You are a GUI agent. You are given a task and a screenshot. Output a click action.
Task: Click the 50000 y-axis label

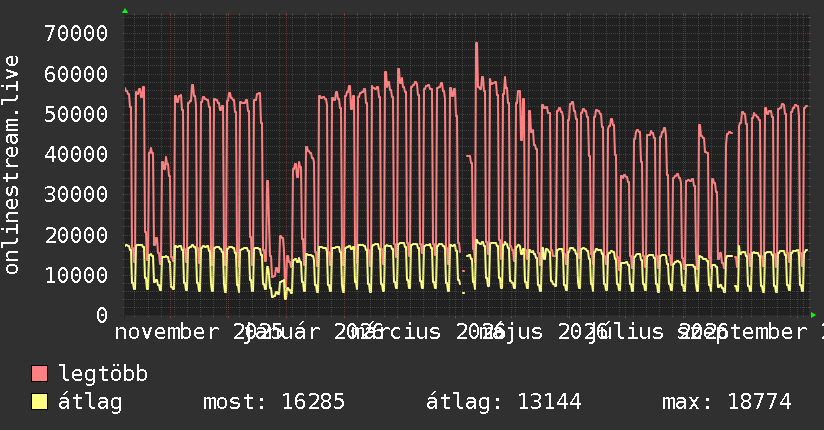pos(76,114)
